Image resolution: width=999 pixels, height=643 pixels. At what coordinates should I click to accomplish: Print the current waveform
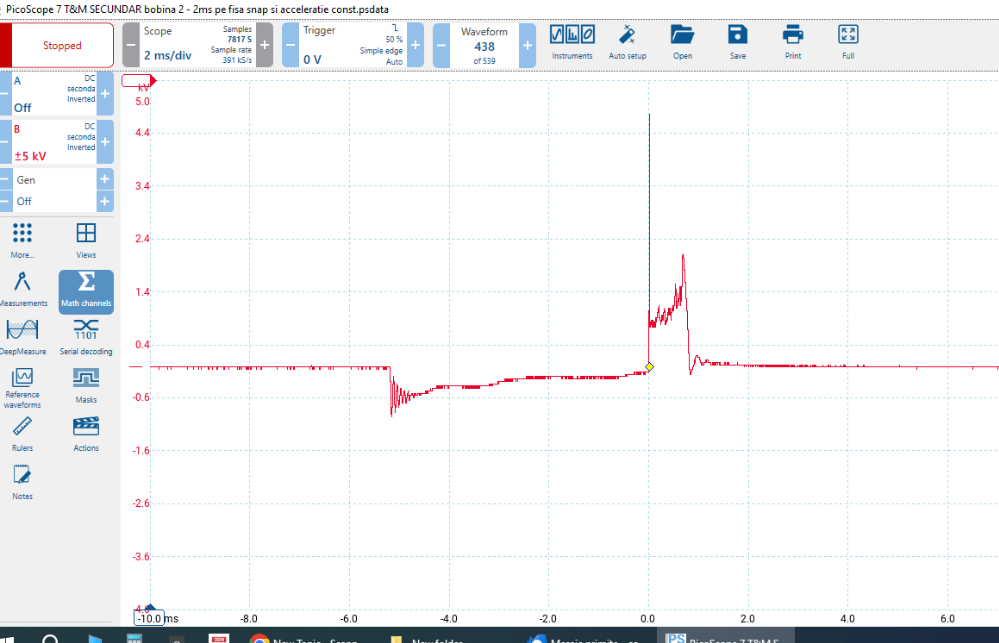pyautogui.click(x=792, y=42)
